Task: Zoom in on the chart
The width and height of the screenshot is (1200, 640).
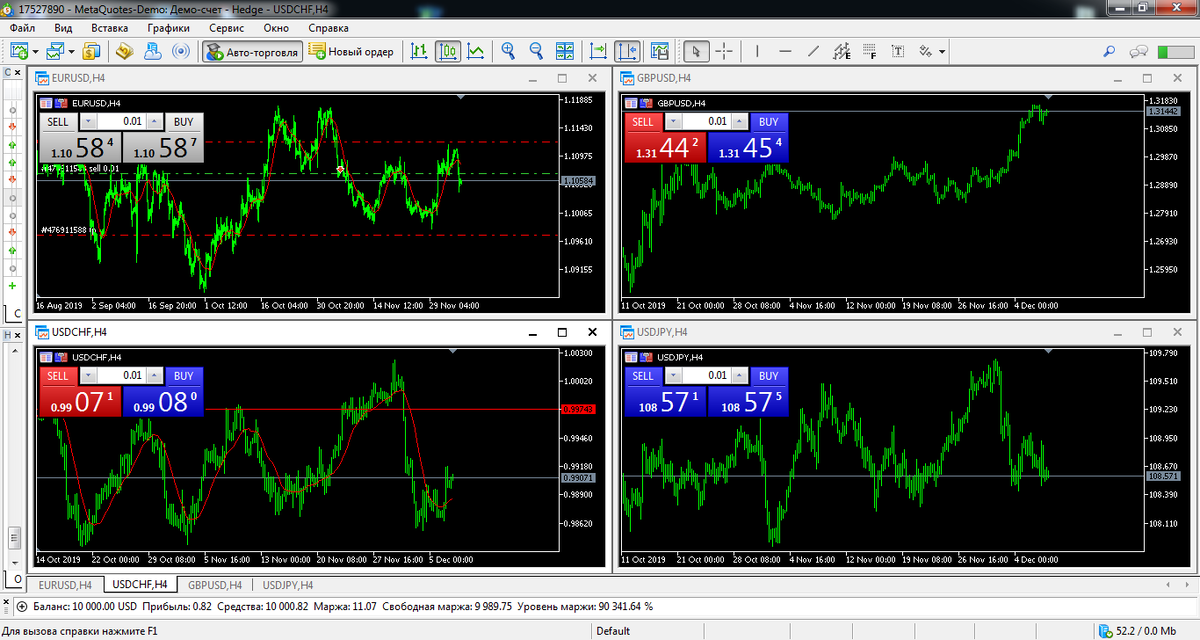Action: tap(508, 51)
